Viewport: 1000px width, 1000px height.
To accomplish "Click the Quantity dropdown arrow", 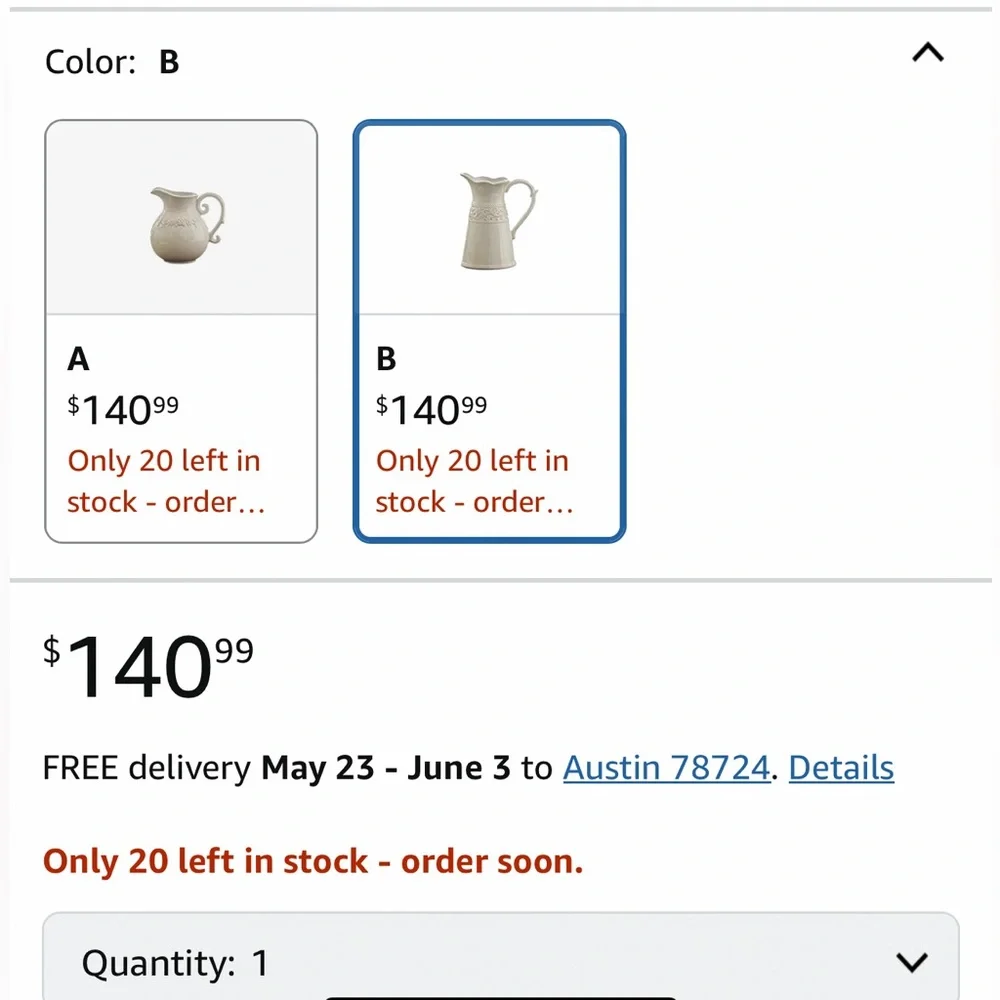I will 911,962.
